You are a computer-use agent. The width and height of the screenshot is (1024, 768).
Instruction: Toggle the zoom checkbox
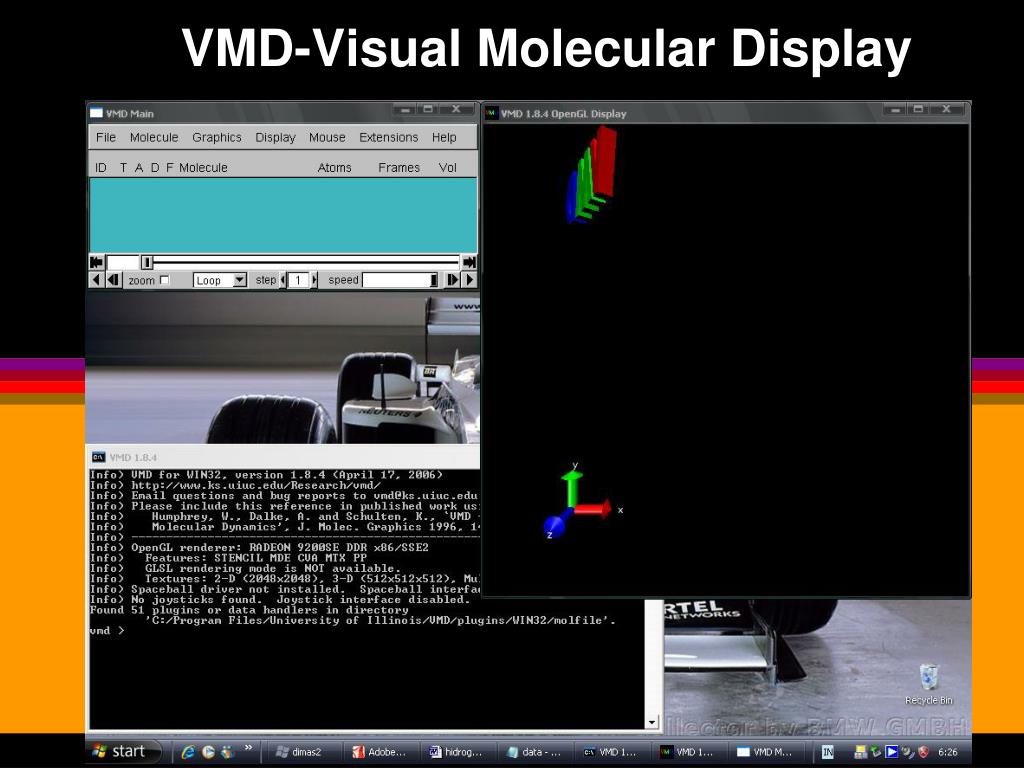click(x=165, y=280)
